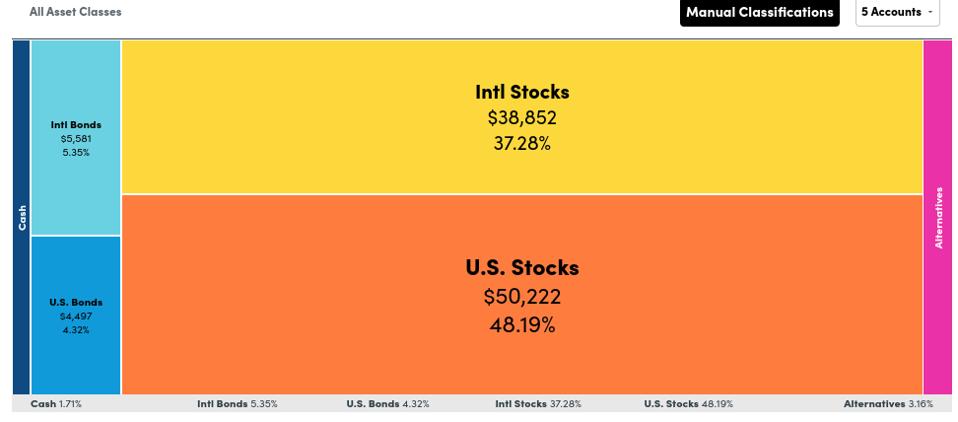The height and width of the screenshot is (422, 958).
Task: Select the light blue Intl Bonds block
Action: [76, 138]
